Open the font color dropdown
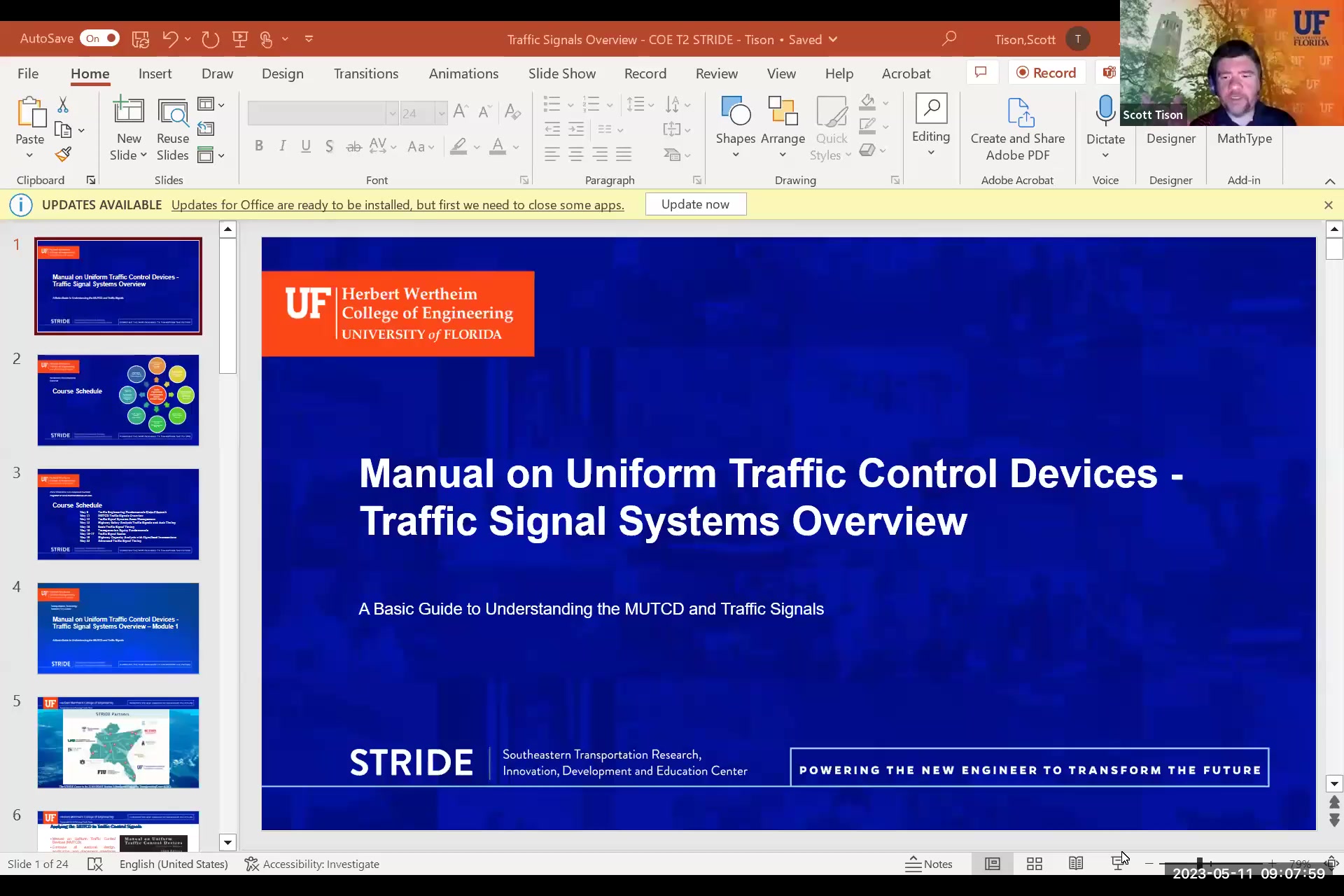The height and width of the screenshot is (896, 1344). coord(516,148)
